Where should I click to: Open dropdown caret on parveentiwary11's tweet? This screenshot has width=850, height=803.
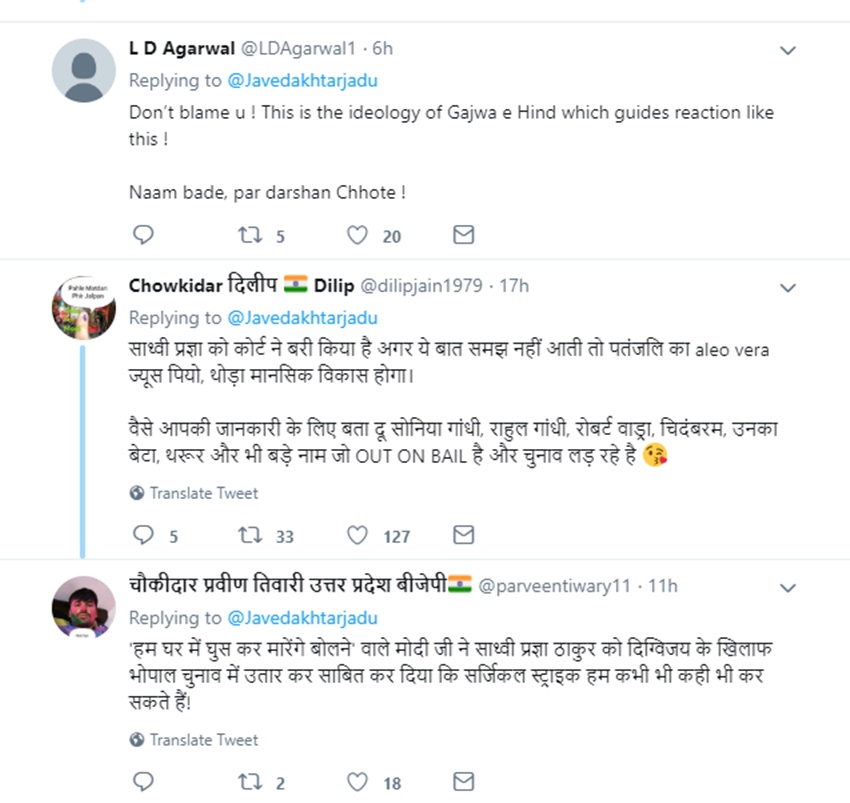point(788,587)
